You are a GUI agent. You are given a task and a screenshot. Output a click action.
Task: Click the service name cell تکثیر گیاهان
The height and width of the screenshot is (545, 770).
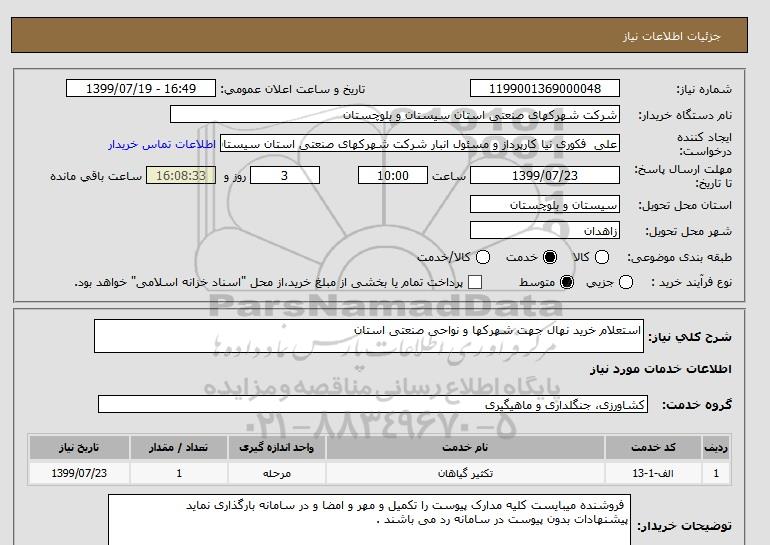coord(465,473)
